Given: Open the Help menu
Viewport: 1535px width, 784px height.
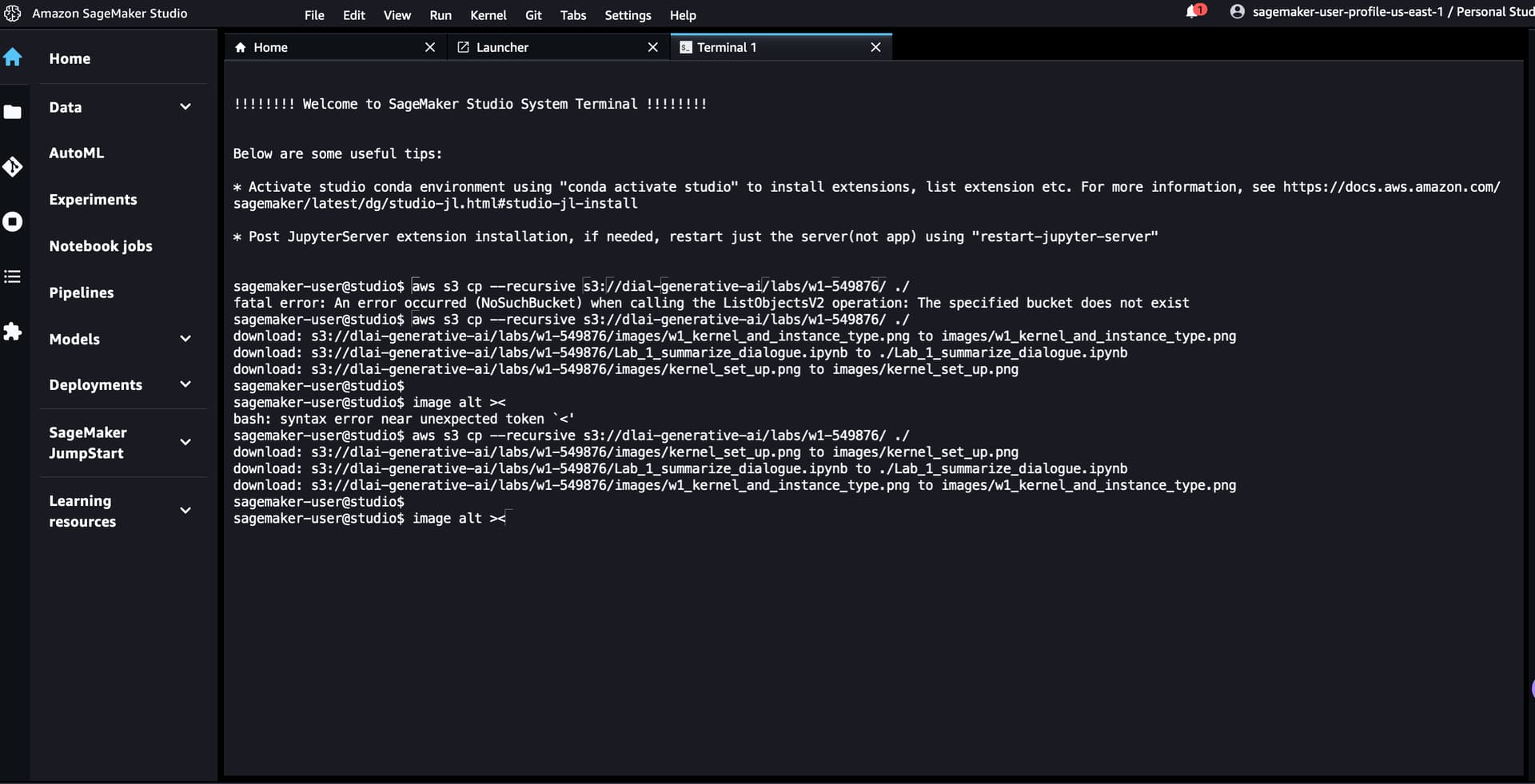Looking at the screenshot, I should point(683,15).
